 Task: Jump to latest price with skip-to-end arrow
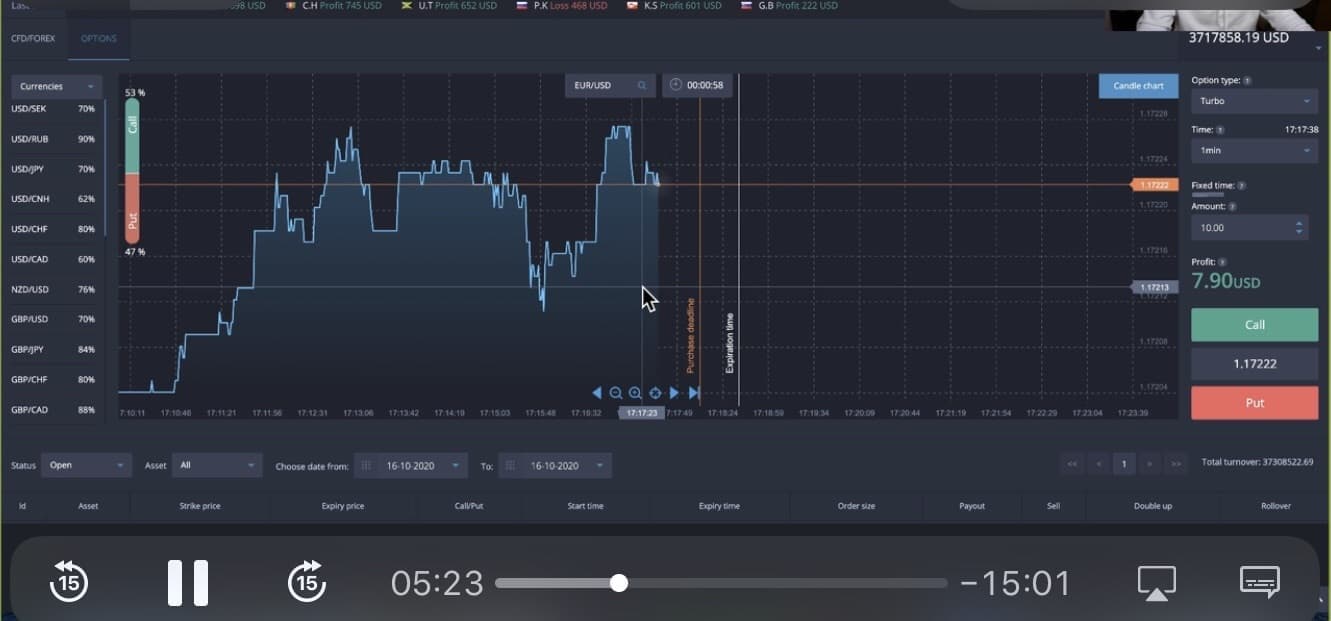click(x=694, y=393)
